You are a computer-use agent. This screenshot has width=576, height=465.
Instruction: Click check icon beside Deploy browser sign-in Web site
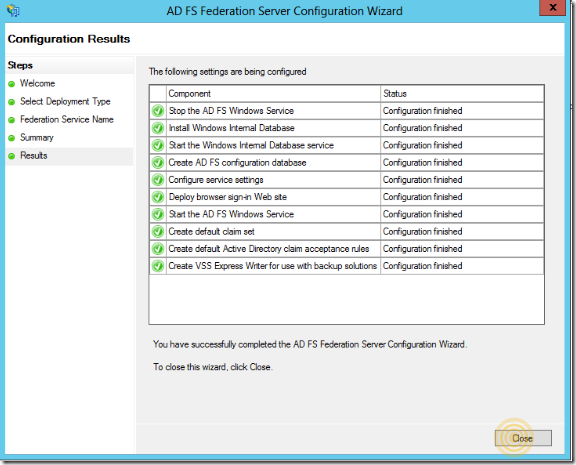tap(158, 197)
